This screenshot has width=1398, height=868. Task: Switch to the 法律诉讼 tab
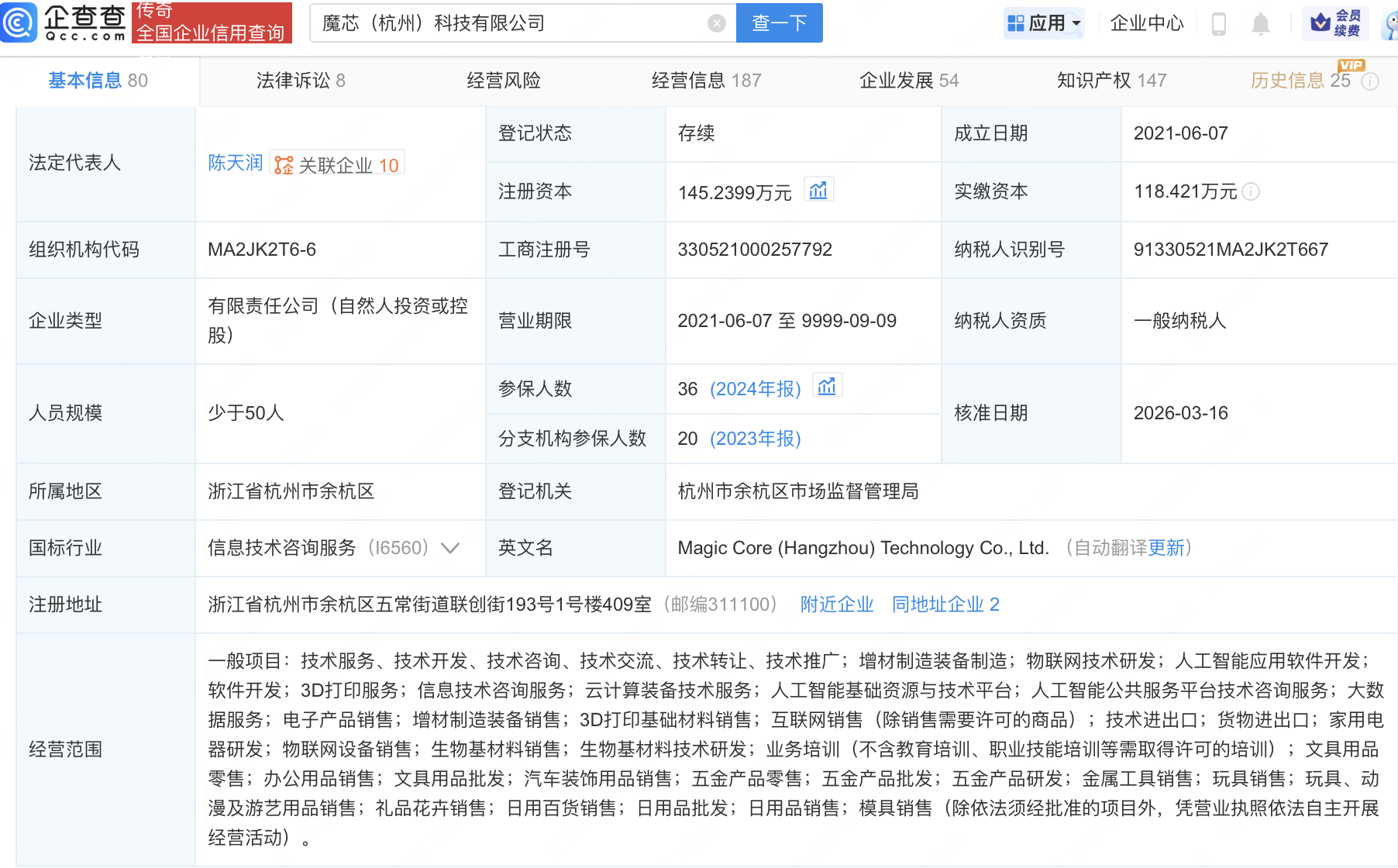click(x=301, y=81)
